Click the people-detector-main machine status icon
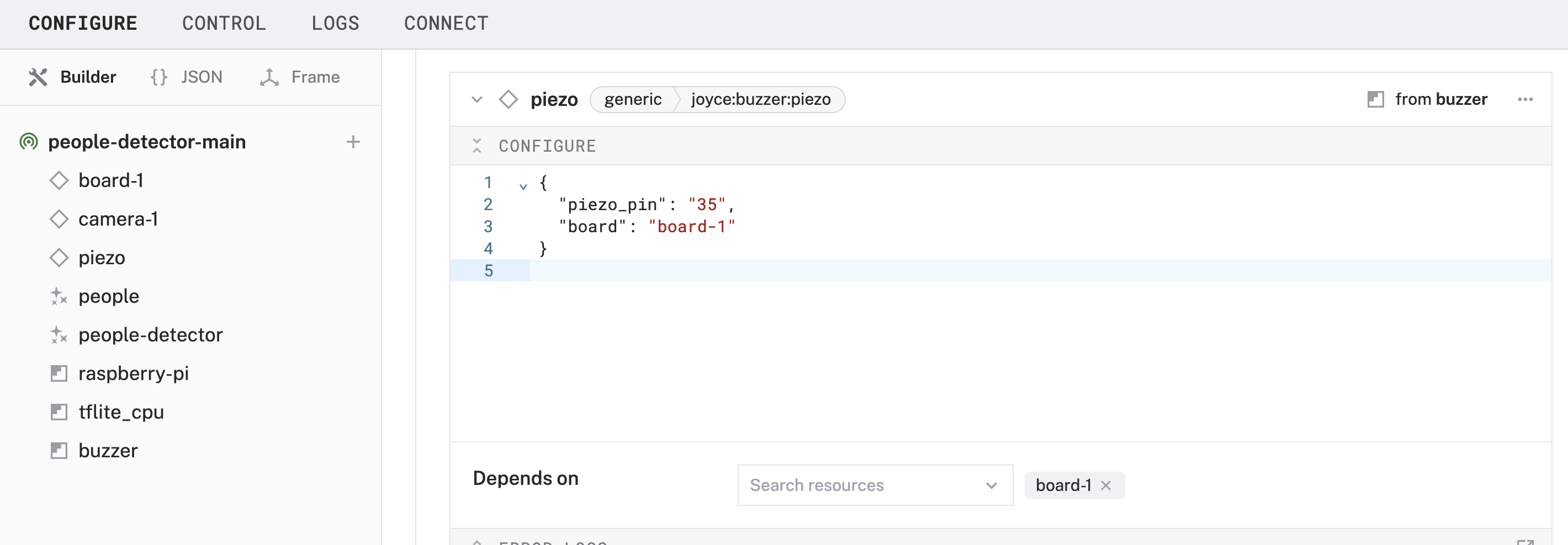 29,142
